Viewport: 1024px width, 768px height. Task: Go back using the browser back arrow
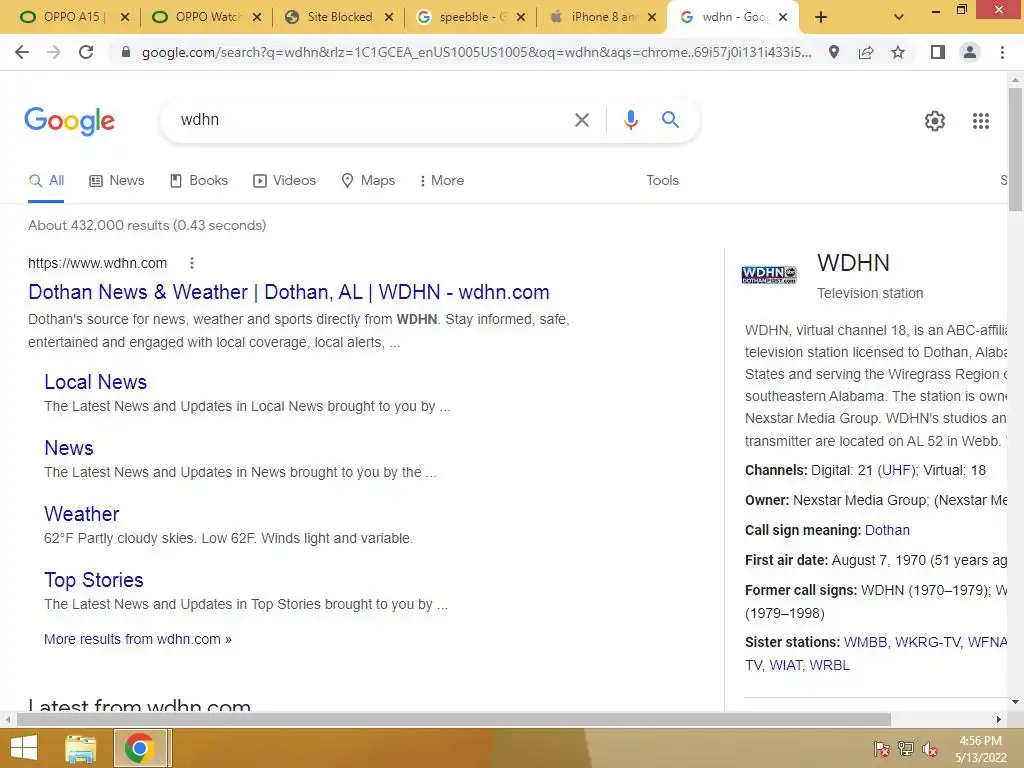(22, 52)
